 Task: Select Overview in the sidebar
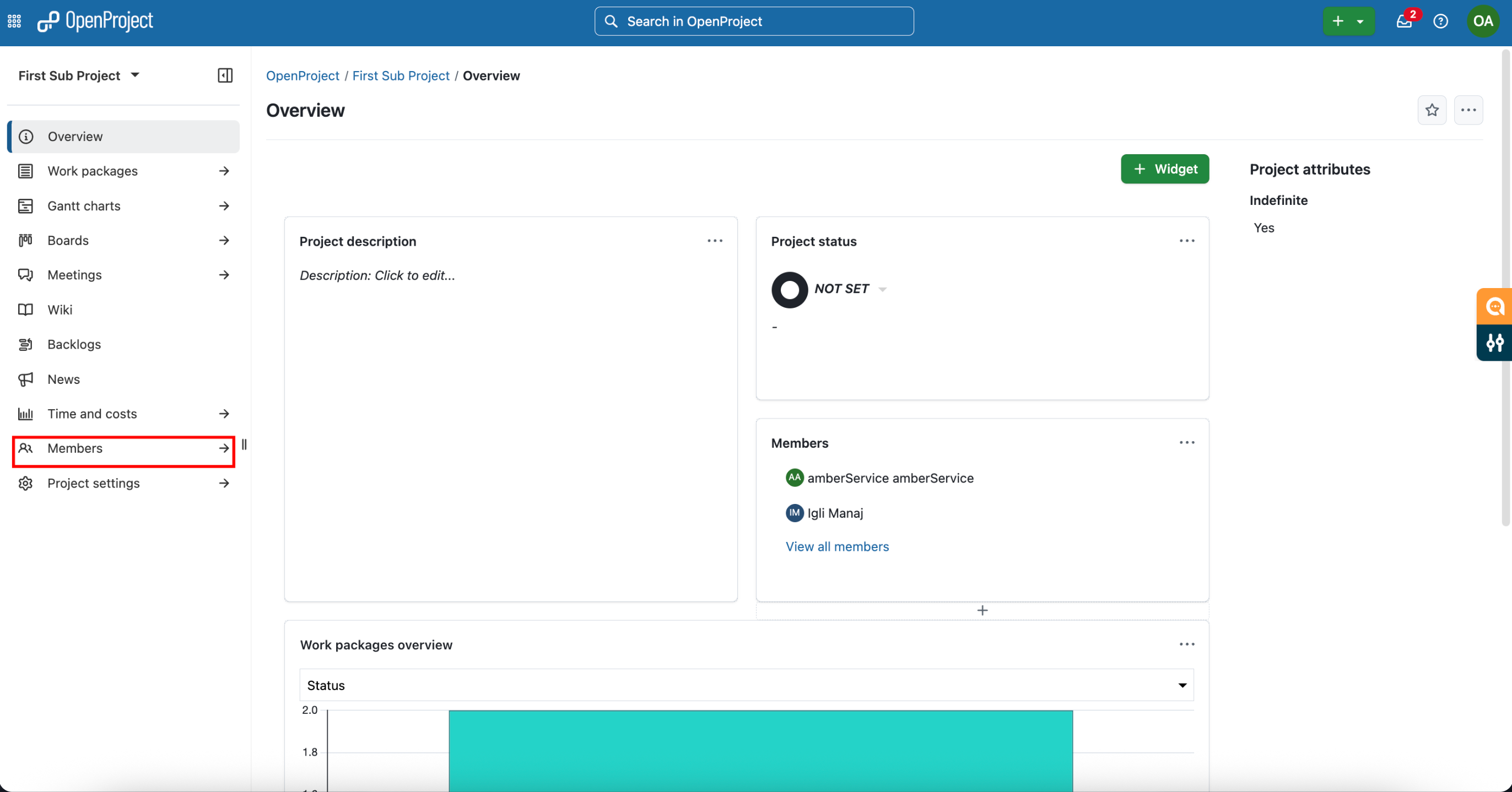coord(124,137)
